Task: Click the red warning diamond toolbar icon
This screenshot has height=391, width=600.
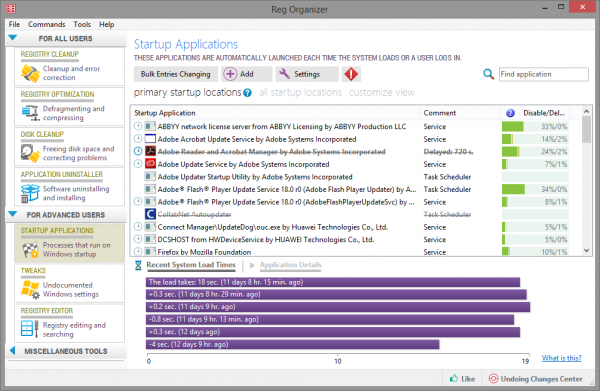Action: pyautogui.click(x=351, y=74)
